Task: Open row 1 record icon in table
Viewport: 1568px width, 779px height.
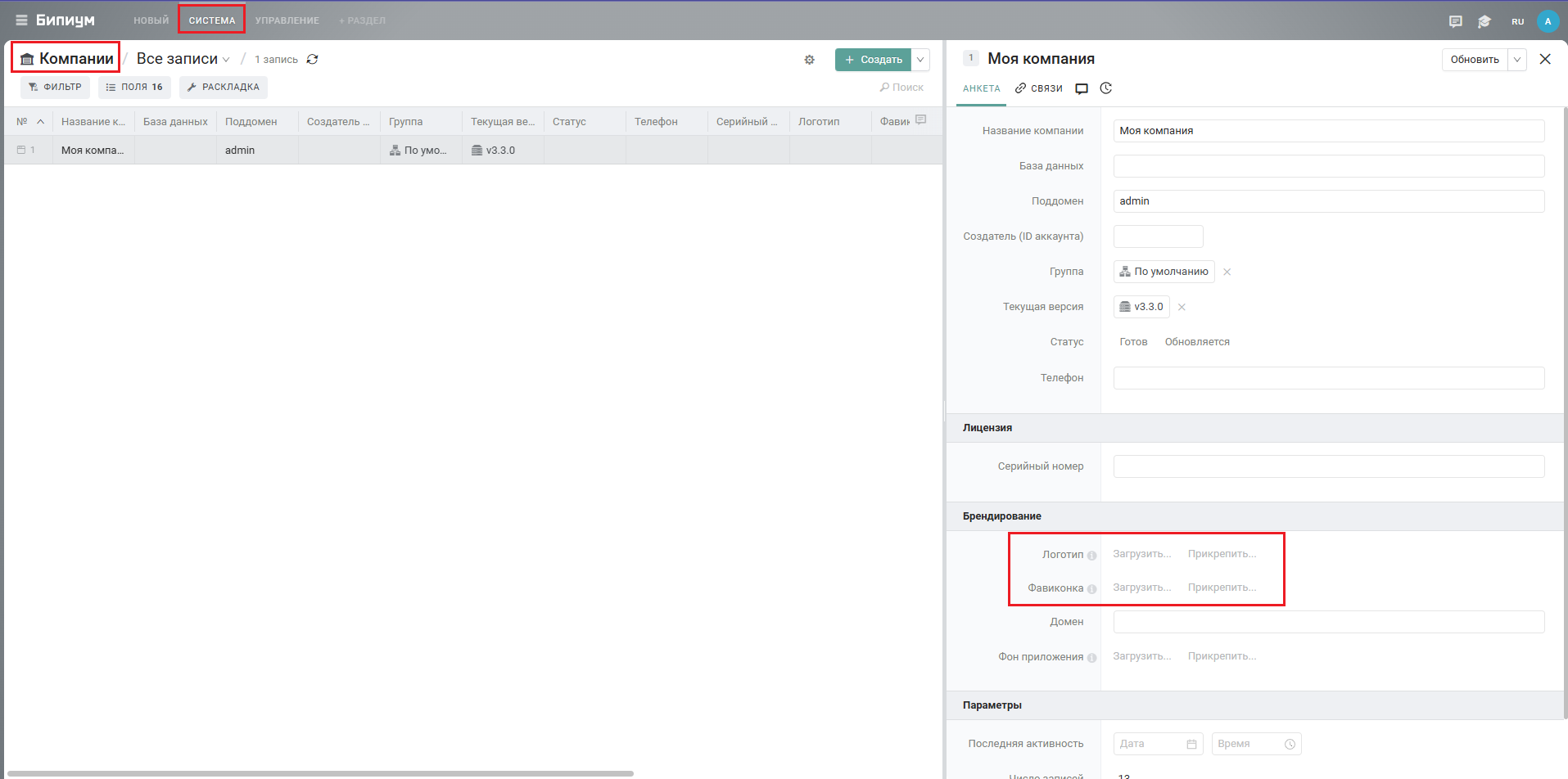Action: [21, 150]
